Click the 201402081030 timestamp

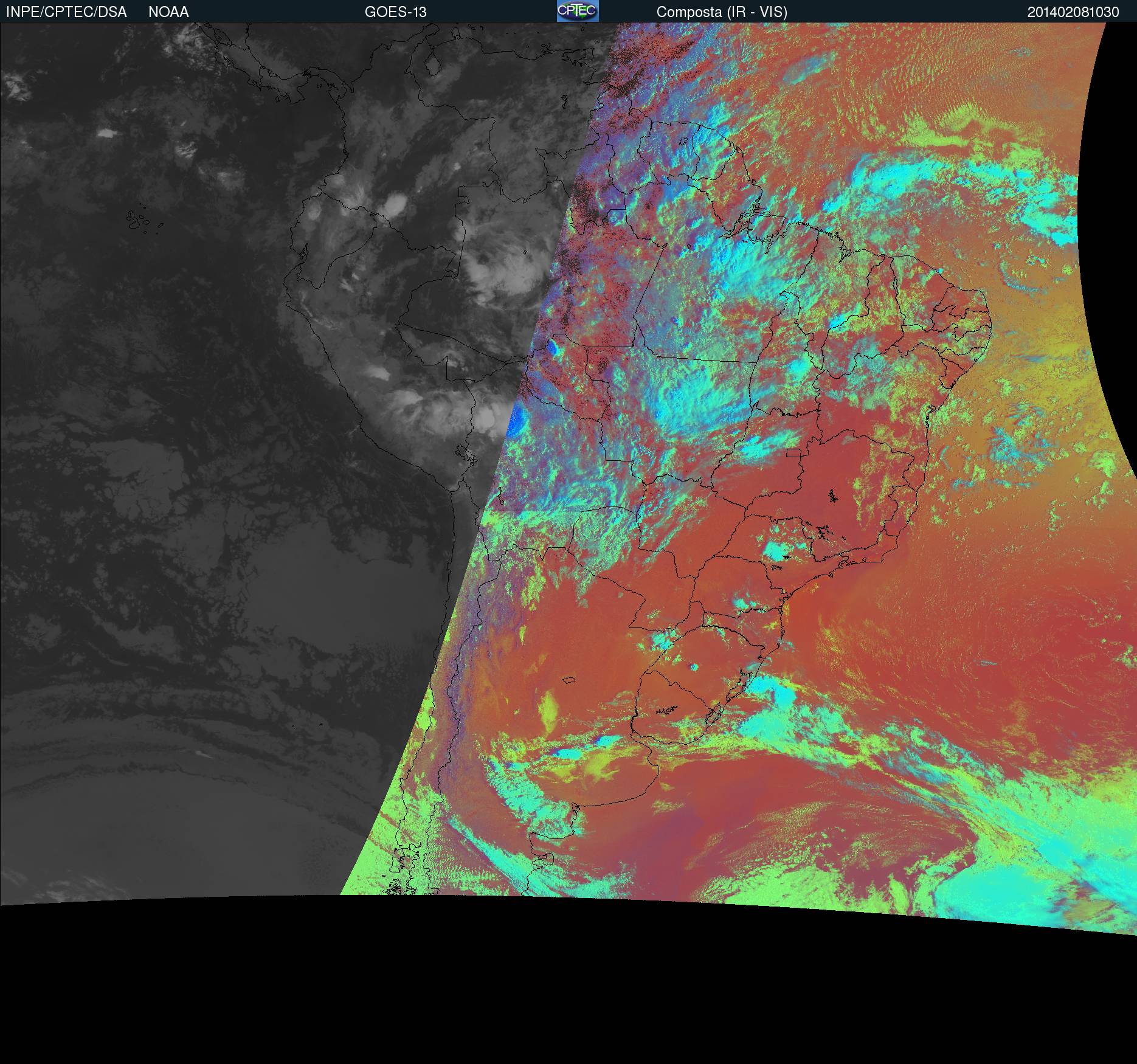click(1073, 12)
